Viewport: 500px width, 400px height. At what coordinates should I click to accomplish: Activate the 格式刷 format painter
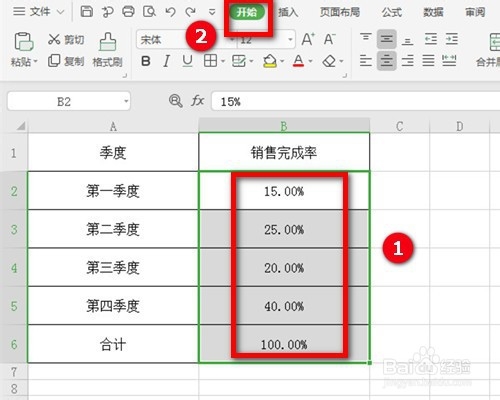coord(108,50)
